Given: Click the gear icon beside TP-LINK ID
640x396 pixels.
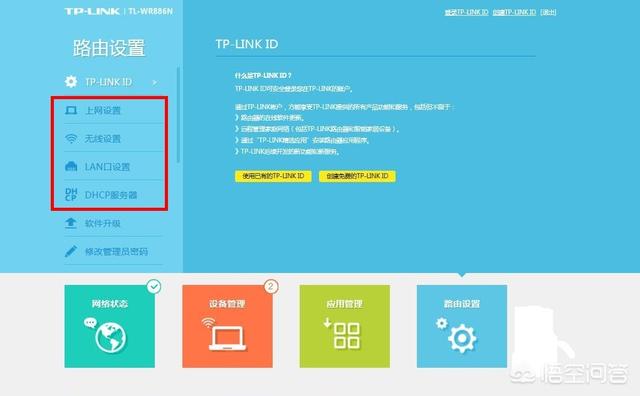Looking at the screenshot, I should point(71,82).
